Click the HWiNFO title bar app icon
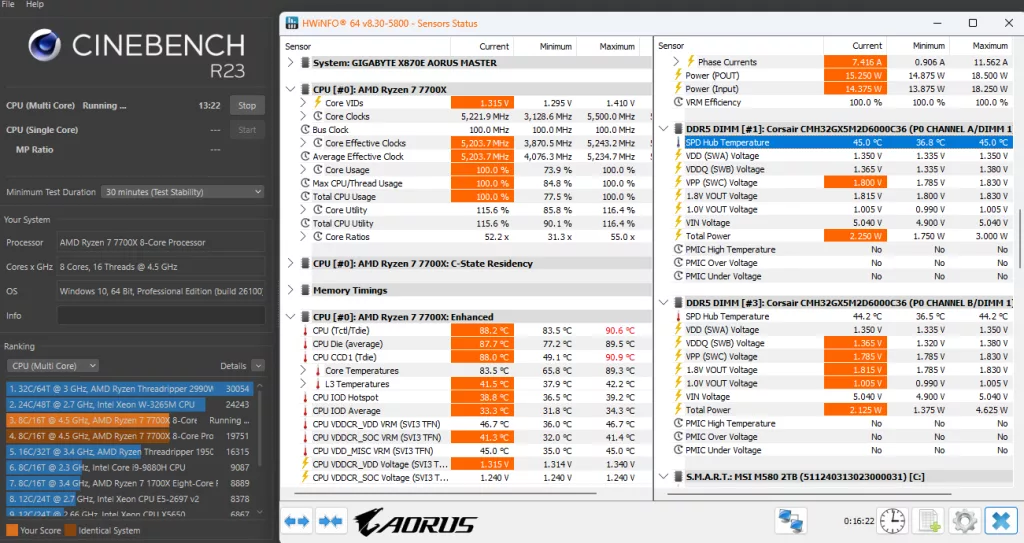The height and width of the screenshot is (543, 1024). 292,24
